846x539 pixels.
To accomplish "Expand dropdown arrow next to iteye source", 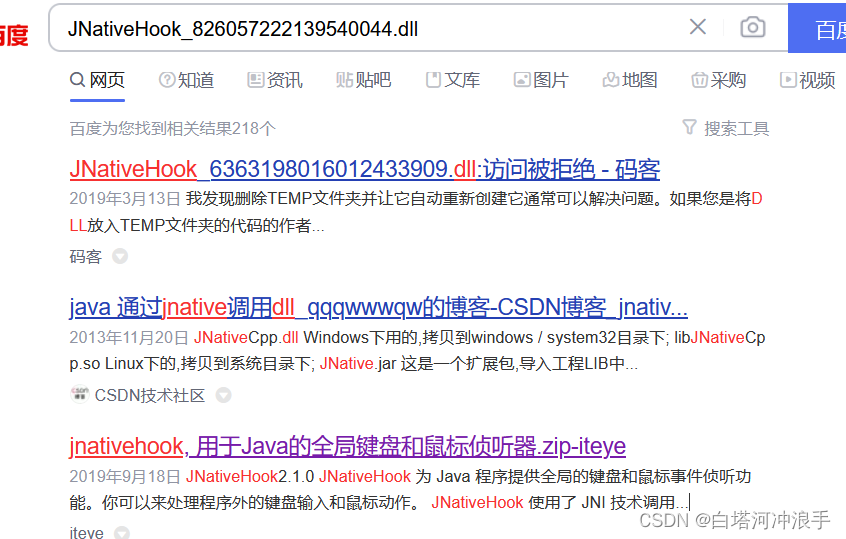I will pyautogui.click(x=122, y=533).
